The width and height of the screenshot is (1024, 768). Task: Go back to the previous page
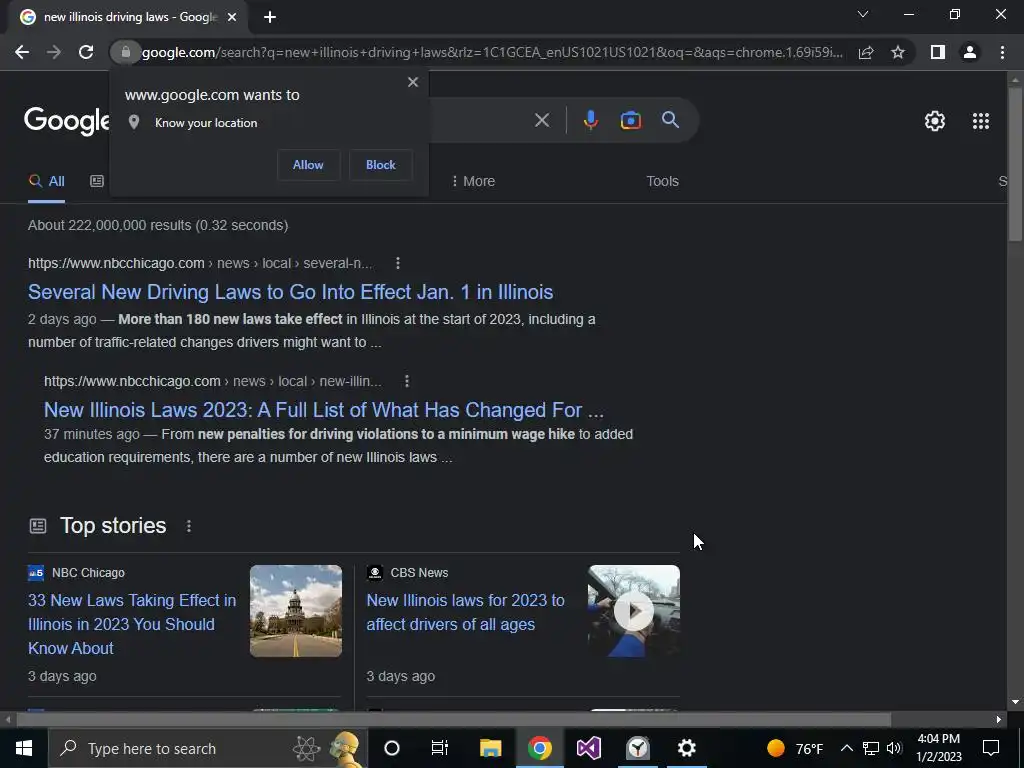pyautogui.click(x=22, y=52)
